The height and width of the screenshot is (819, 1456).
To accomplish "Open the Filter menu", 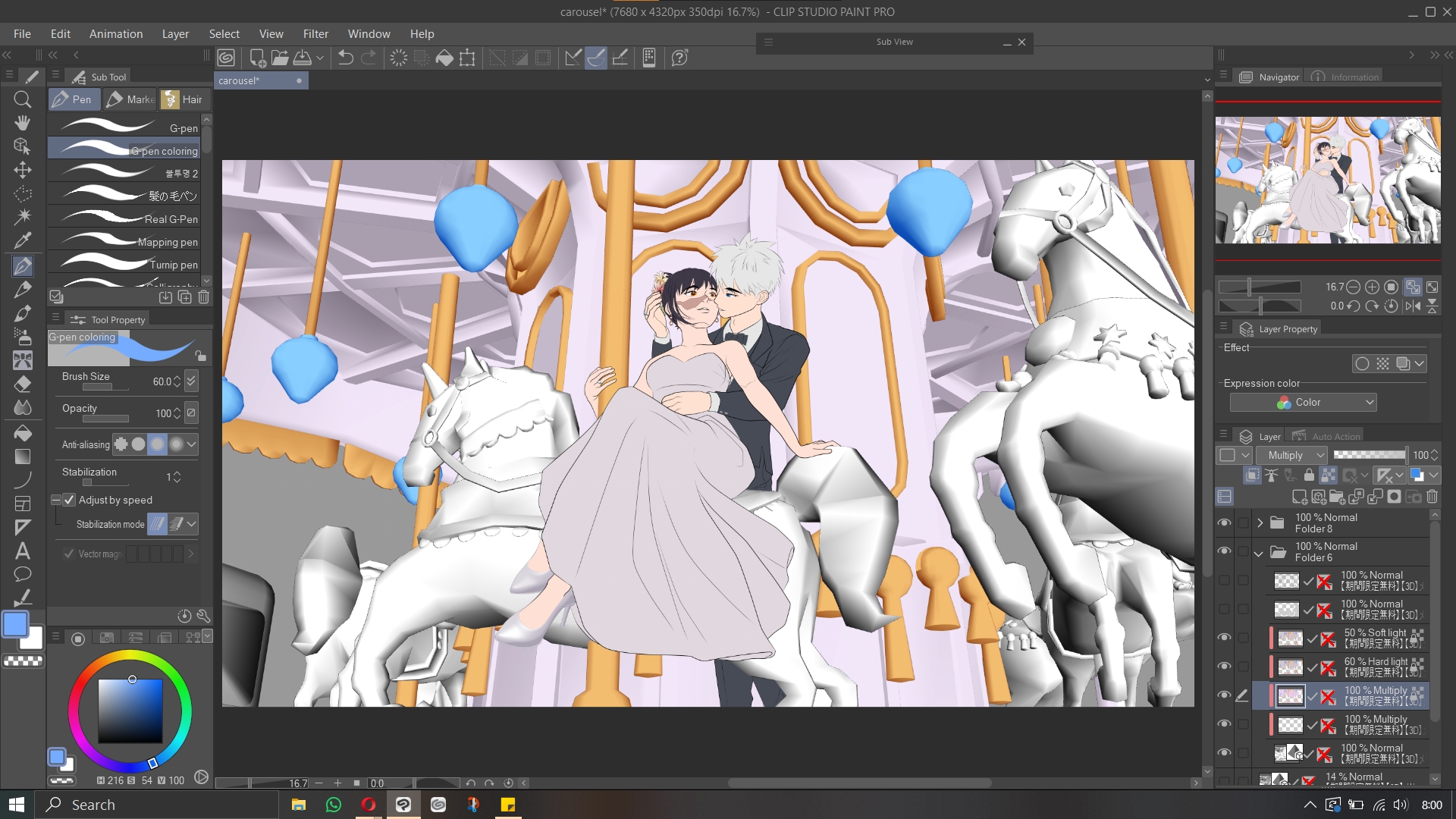I will click(x=315, y=34).
